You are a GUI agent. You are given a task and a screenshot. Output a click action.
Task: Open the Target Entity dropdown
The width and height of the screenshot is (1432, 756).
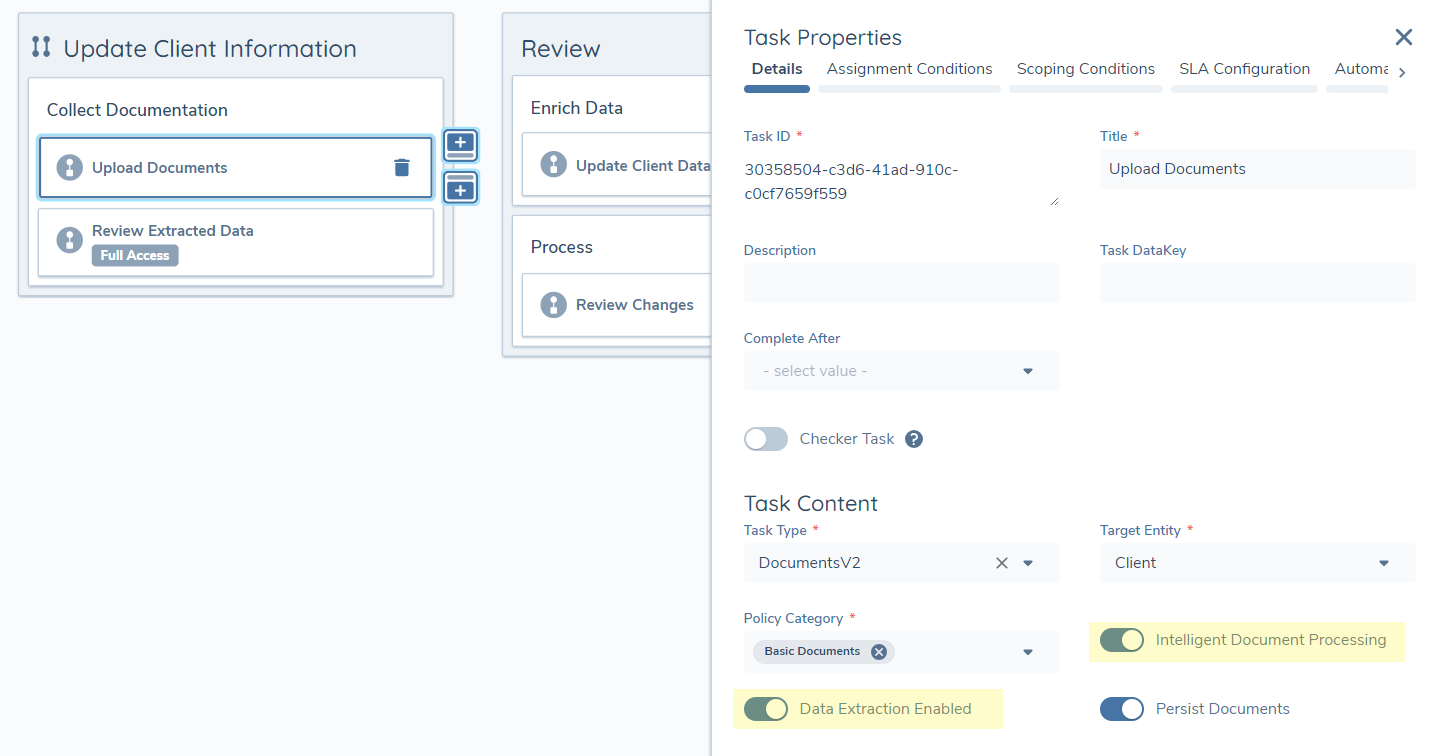click(1384, 562)
